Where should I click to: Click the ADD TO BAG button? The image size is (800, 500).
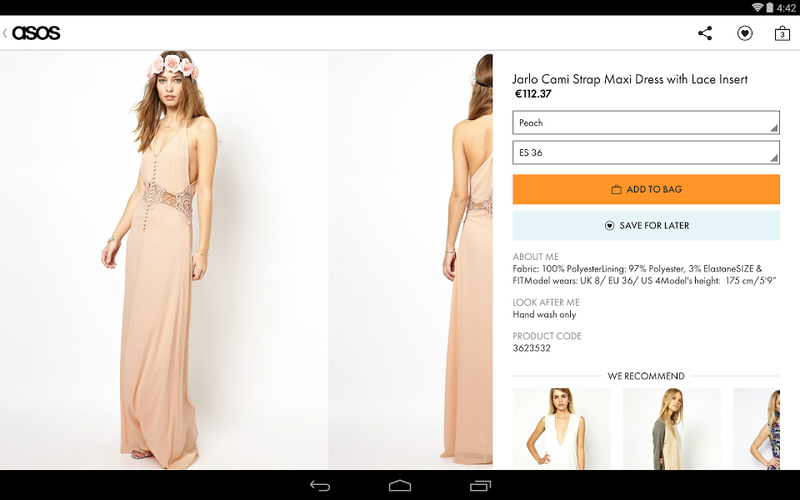(x=646, y=189)
